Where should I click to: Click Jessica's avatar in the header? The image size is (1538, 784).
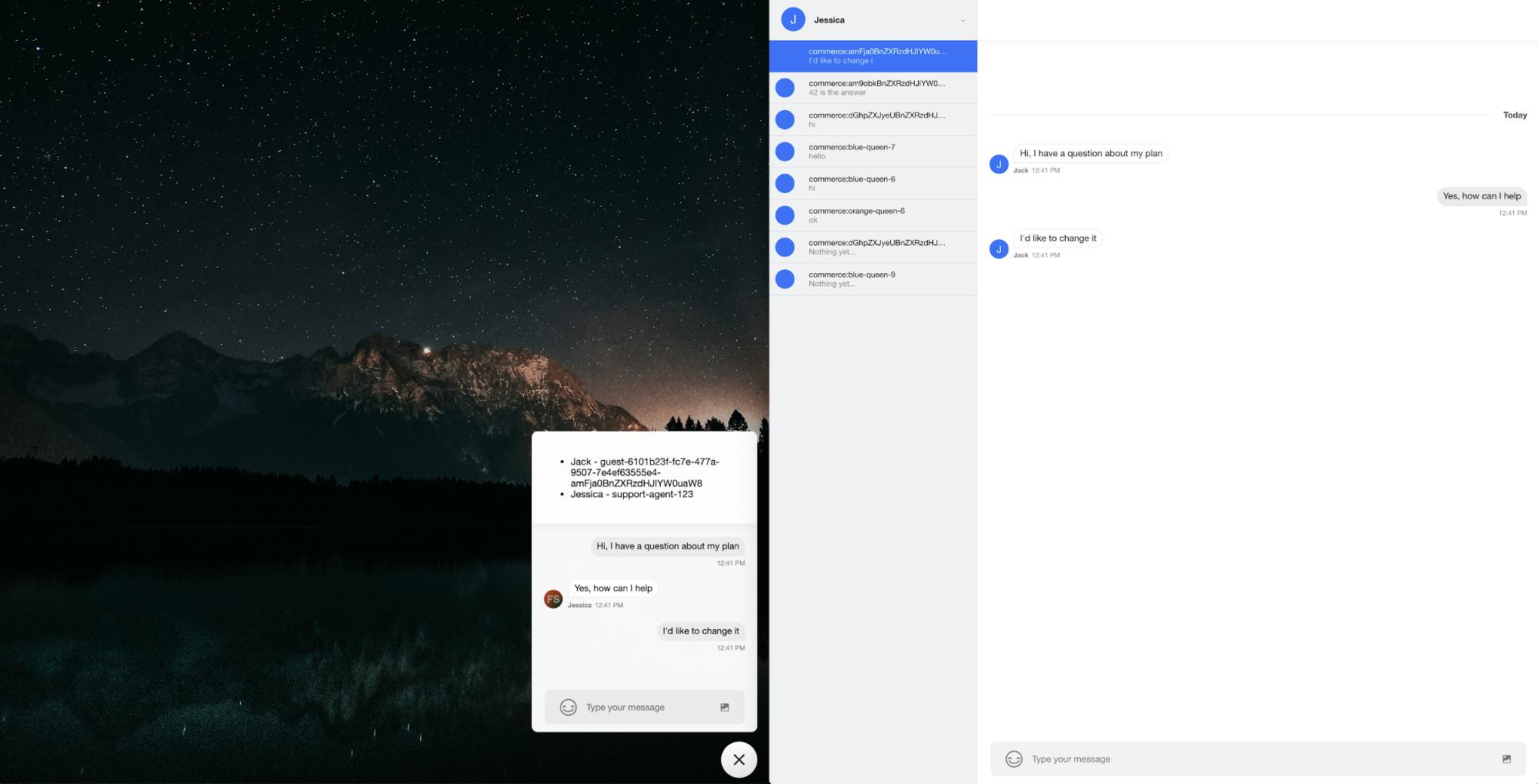(792, 20)
